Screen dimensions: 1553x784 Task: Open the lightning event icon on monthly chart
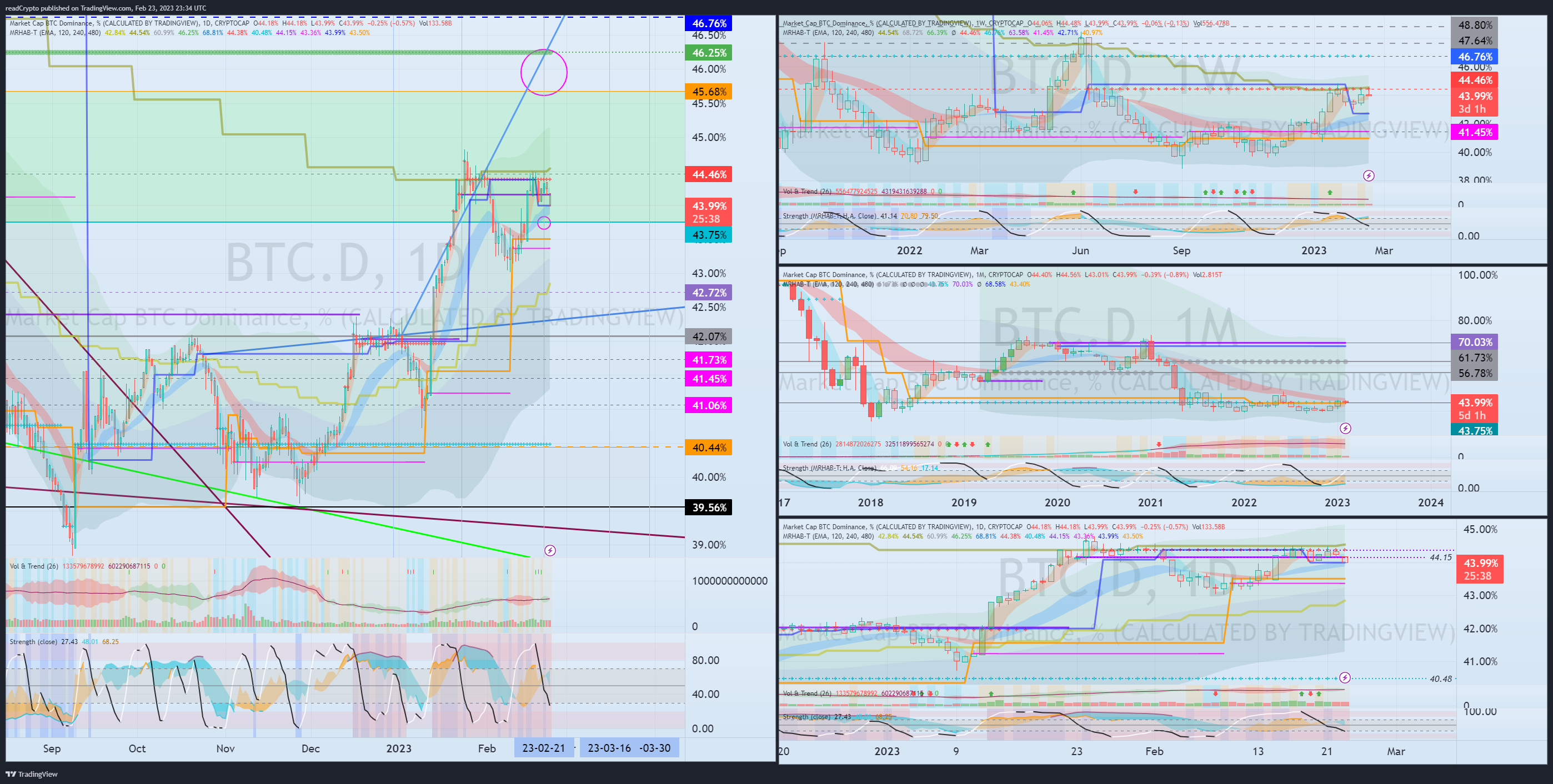1345,429
